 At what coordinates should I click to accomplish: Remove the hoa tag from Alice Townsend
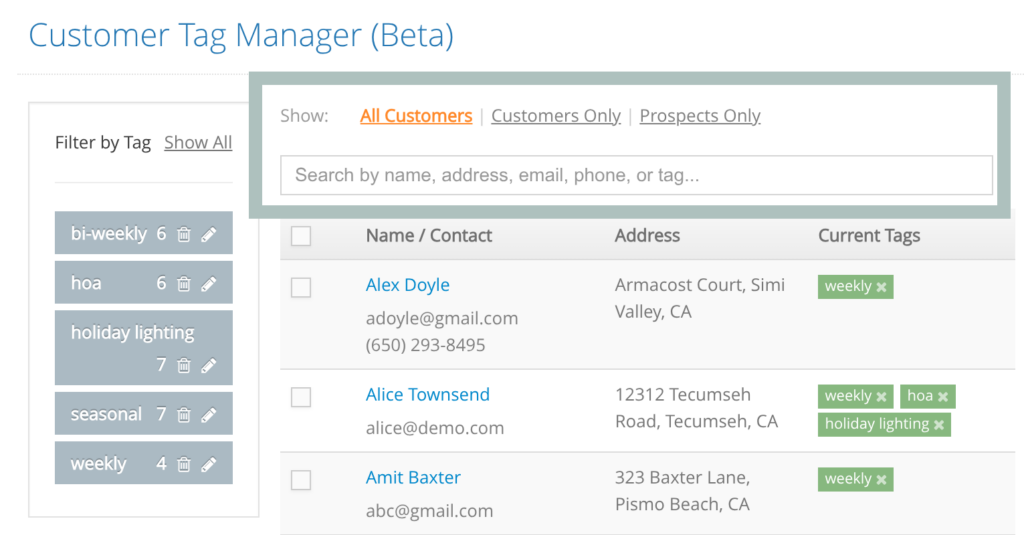click(x=943, y=397)
